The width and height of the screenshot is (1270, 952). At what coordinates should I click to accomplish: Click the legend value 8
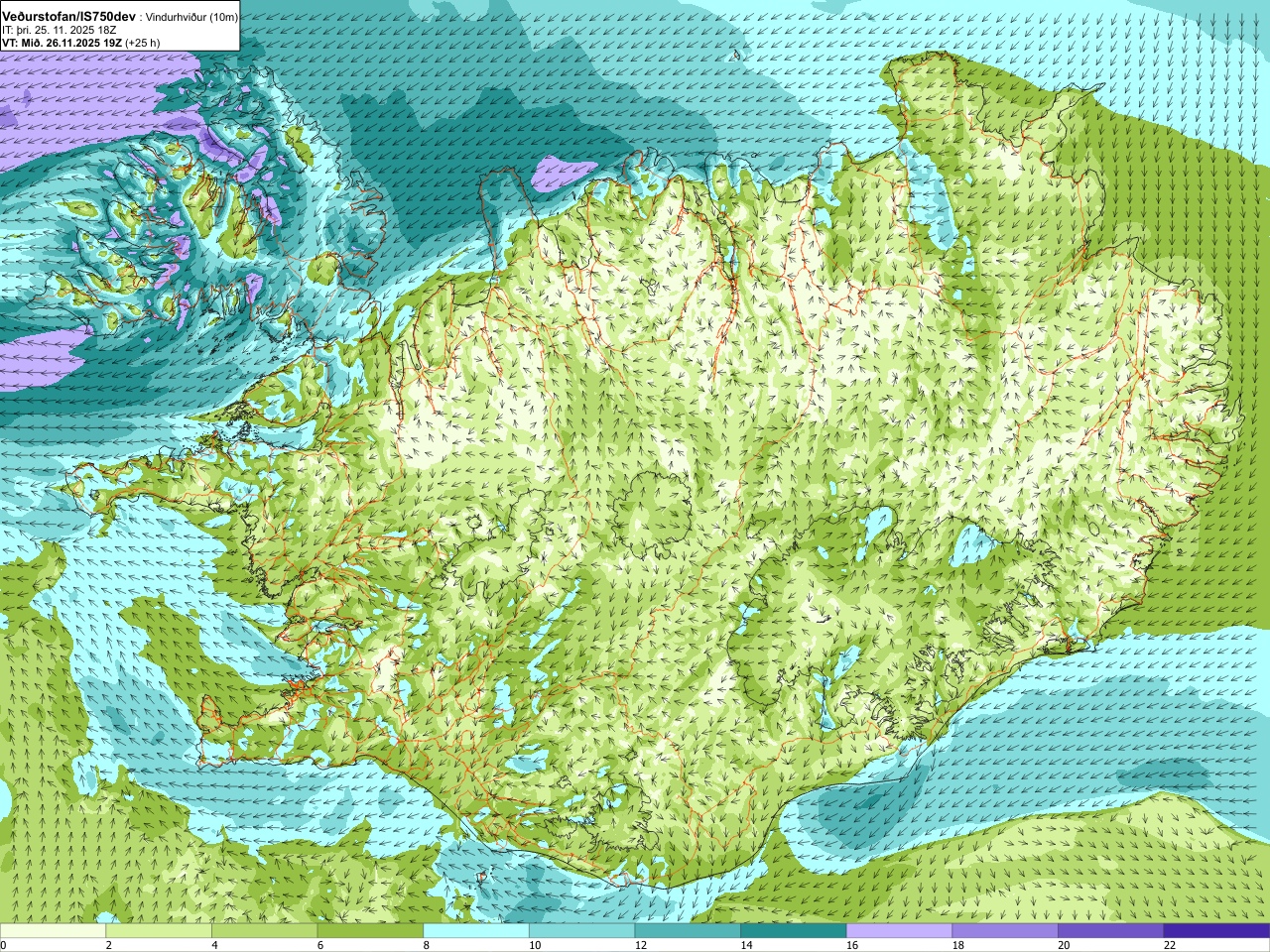click(426, 945)
